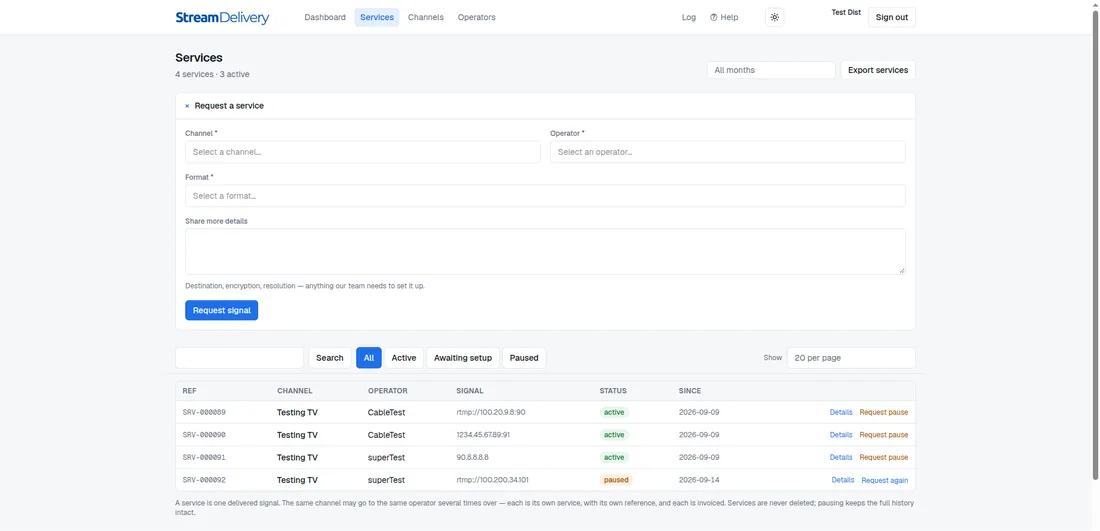Click the paused status badge
This screenshot has width=1100, height=531.
(x=617, y=480)
